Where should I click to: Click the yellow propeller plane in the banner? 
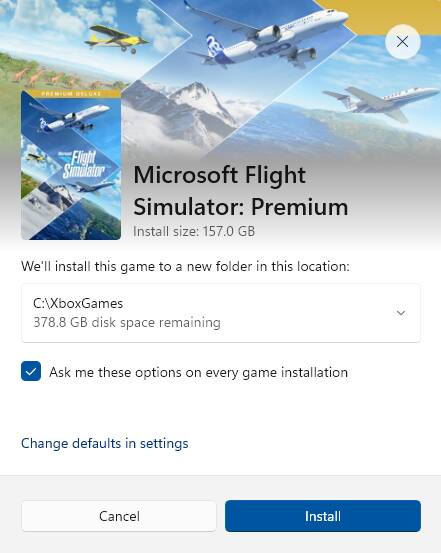(x=116, y=39)
